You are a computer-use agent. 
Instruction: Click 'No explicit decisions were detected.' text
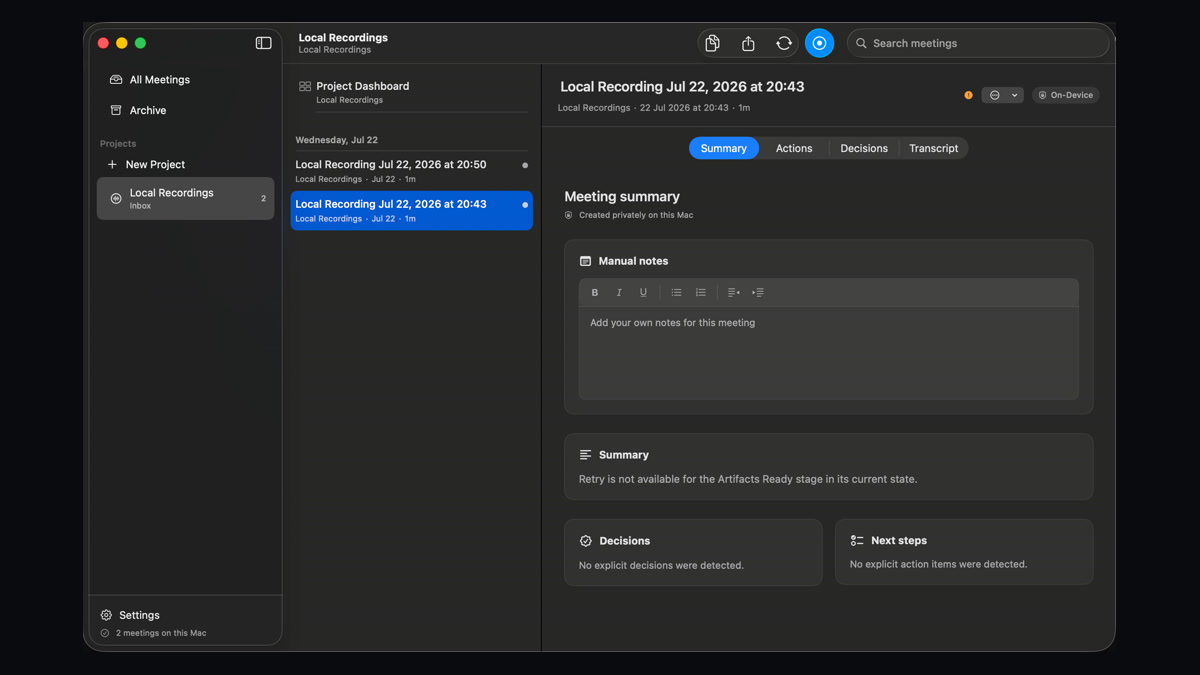661,565
